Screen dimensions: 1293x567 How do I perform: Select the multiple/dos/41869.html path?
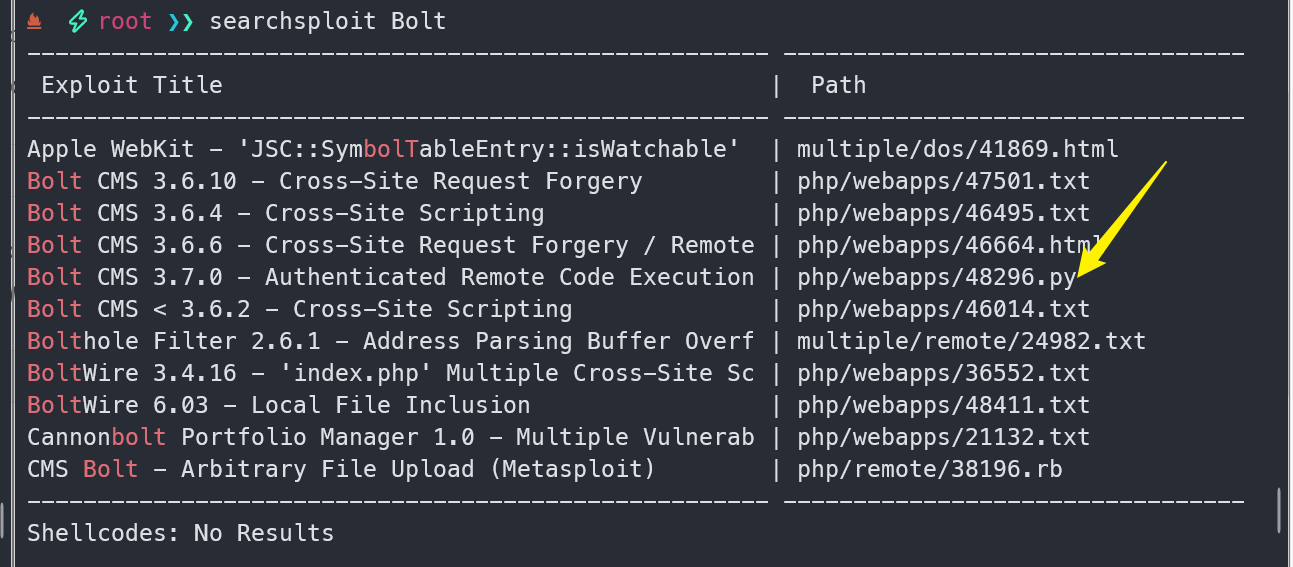(957, 149)
